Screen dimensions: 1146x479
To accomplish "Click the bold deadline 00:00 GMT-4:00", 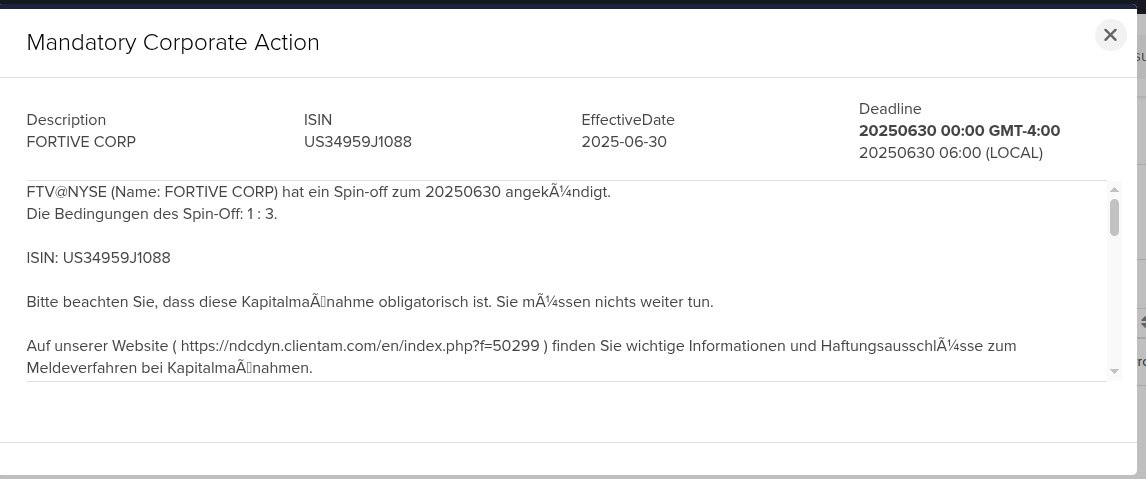I will click(959, 131).
